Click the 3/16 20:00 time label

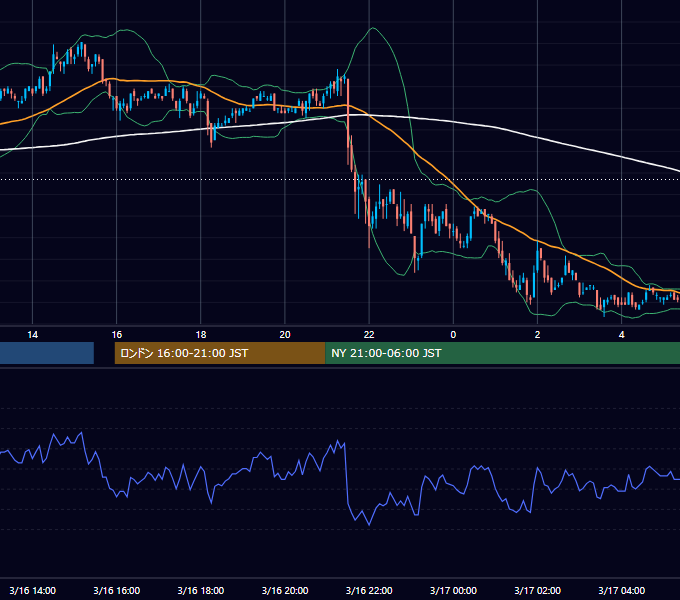tap(285, 590)
